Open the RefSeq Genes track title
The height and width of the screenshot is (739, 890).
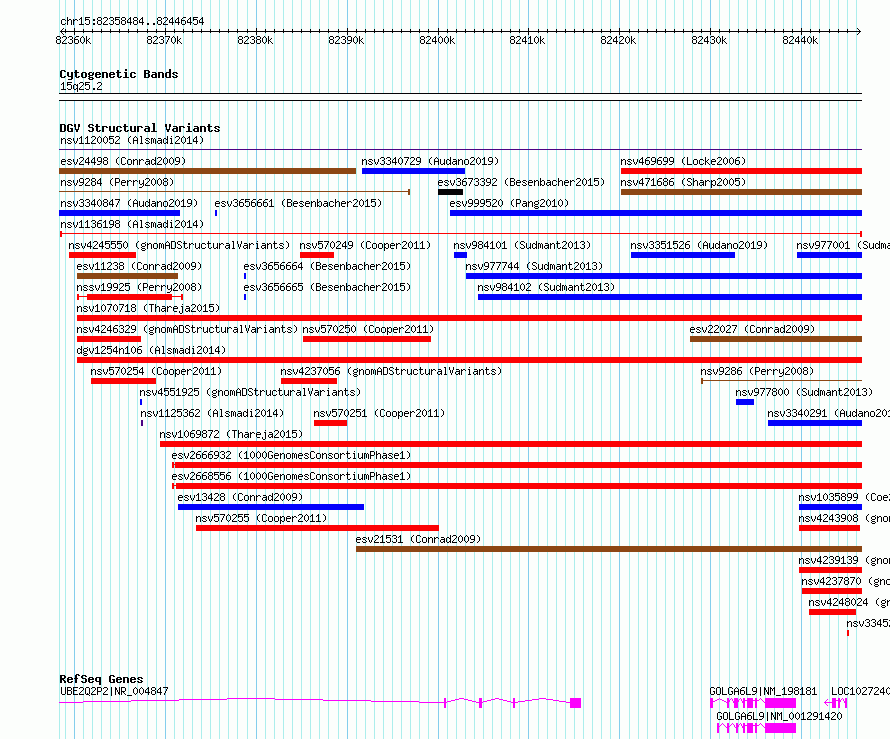tap(101, 679)
